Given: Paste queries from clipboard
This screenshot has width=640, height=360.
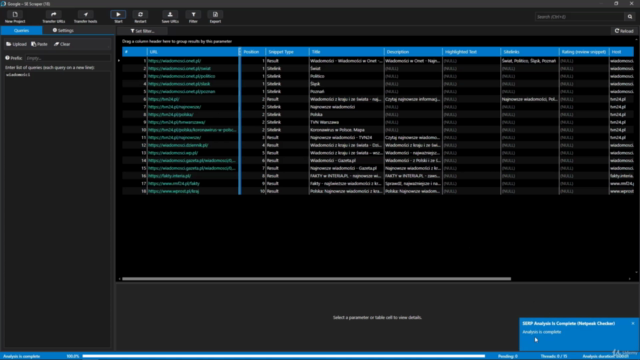Looking at the screenshot, I should (40, 44).
